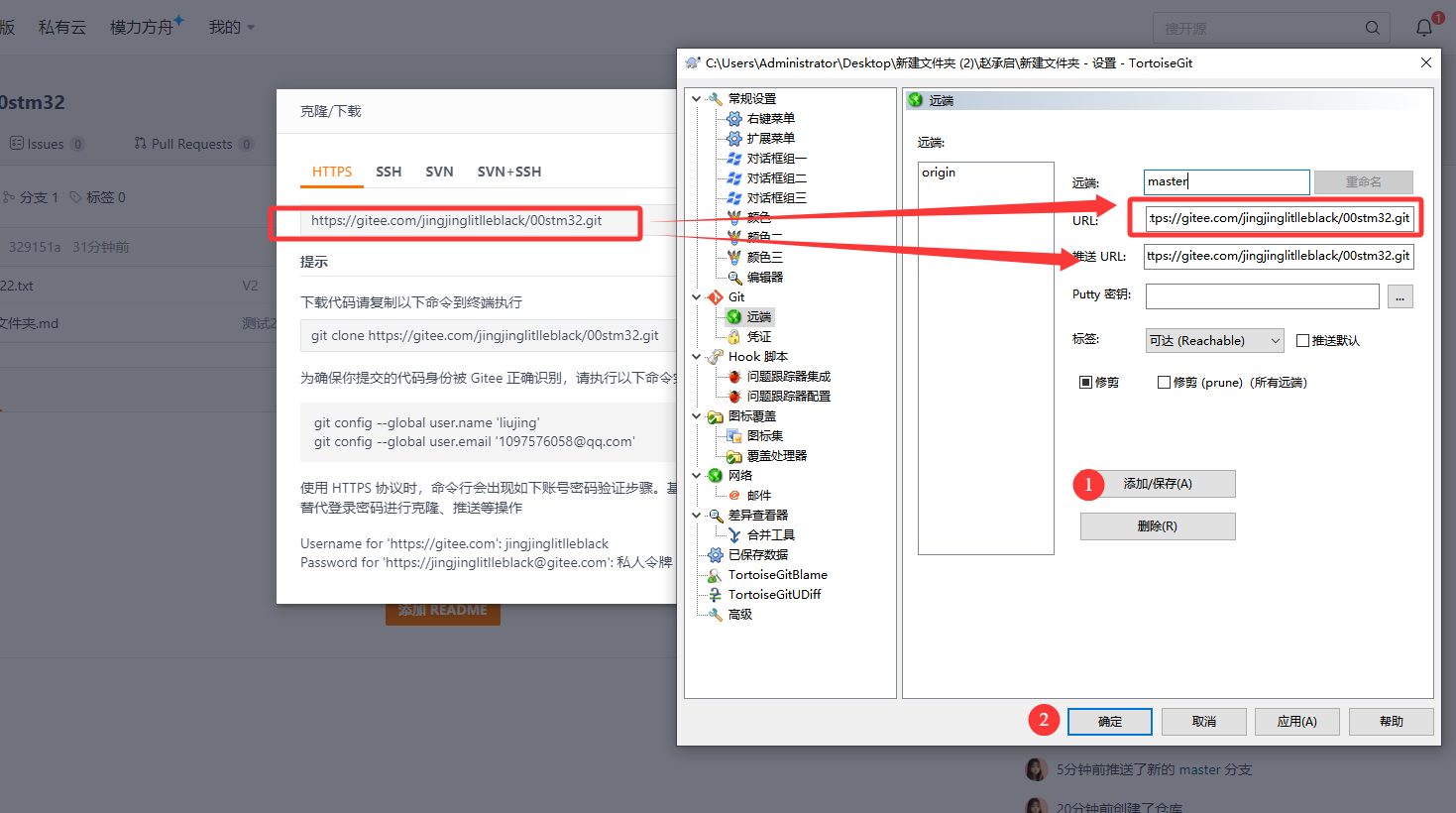Click the TortoiseGitBlame icon
This screenshot has width=1456, height=813.
pos(716,575)
